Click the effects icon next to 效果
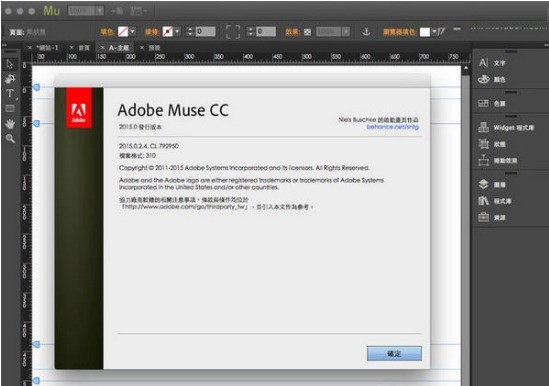Screen dimensions: 549x386 tap(307, 32)
